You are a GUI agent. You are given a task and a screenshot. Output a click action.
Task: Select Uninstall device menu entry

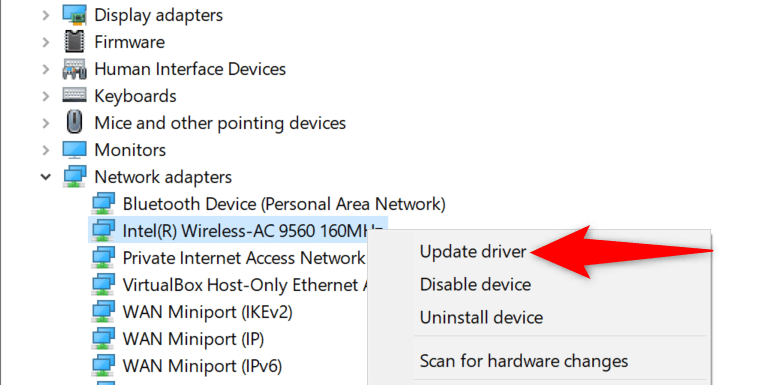pos(482,318)
